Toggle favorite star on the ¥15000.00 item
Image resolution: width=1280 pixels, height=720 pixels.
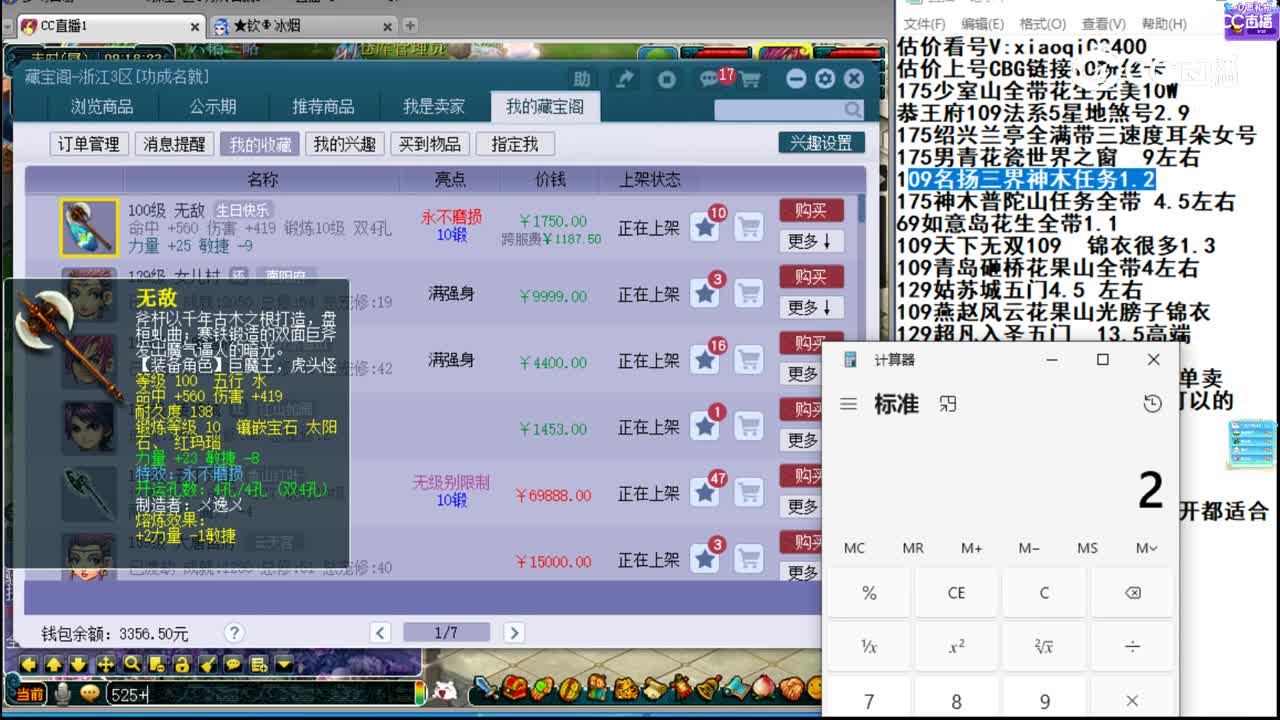click(705, 560)
